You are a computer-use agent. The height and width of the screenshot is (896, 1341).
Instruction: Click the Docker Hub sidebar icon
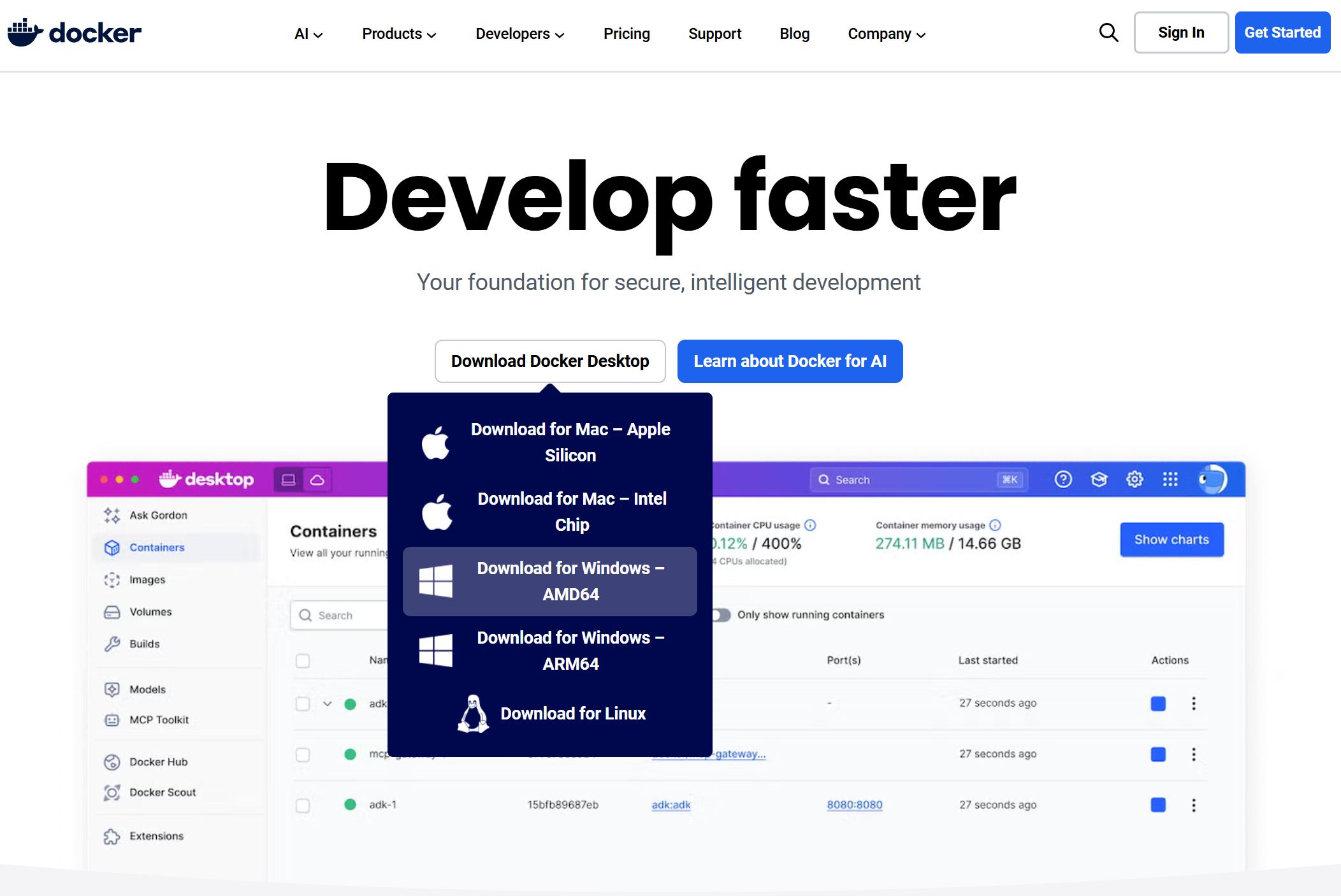[x=112, y=762]
